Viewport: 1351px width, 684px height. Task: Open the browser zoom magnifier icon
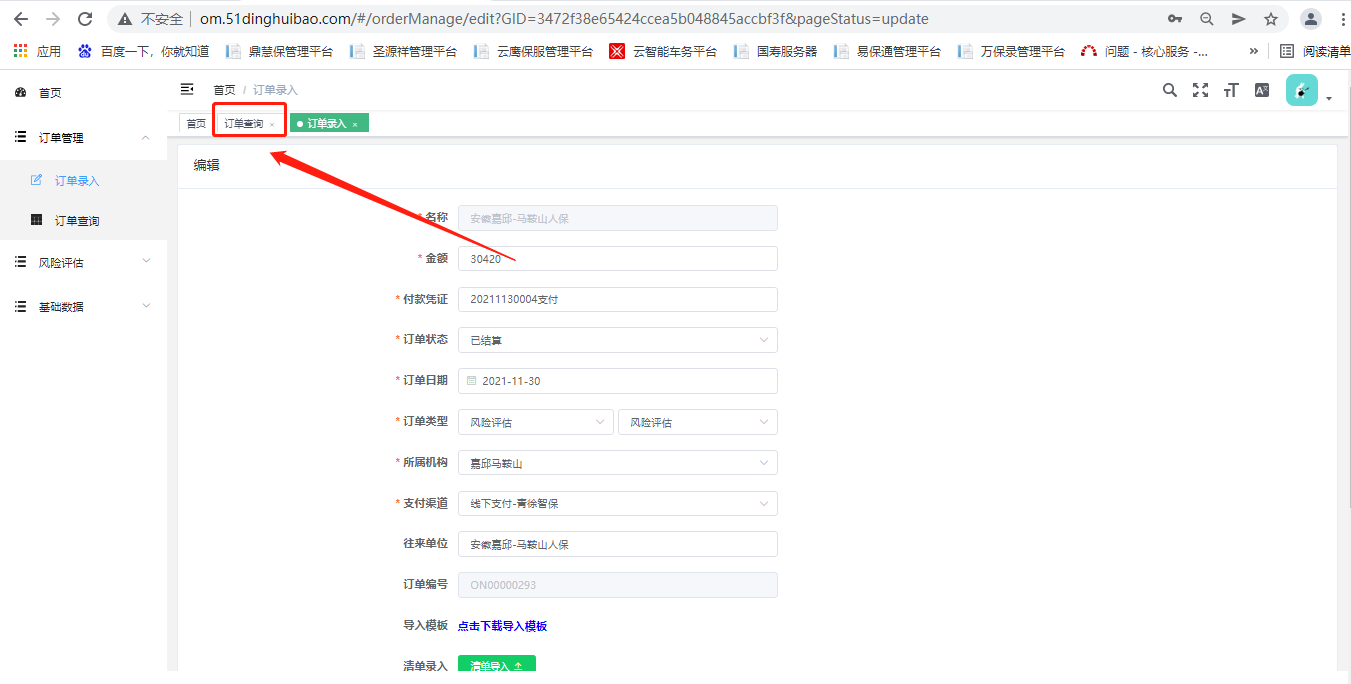(1207, 19)
